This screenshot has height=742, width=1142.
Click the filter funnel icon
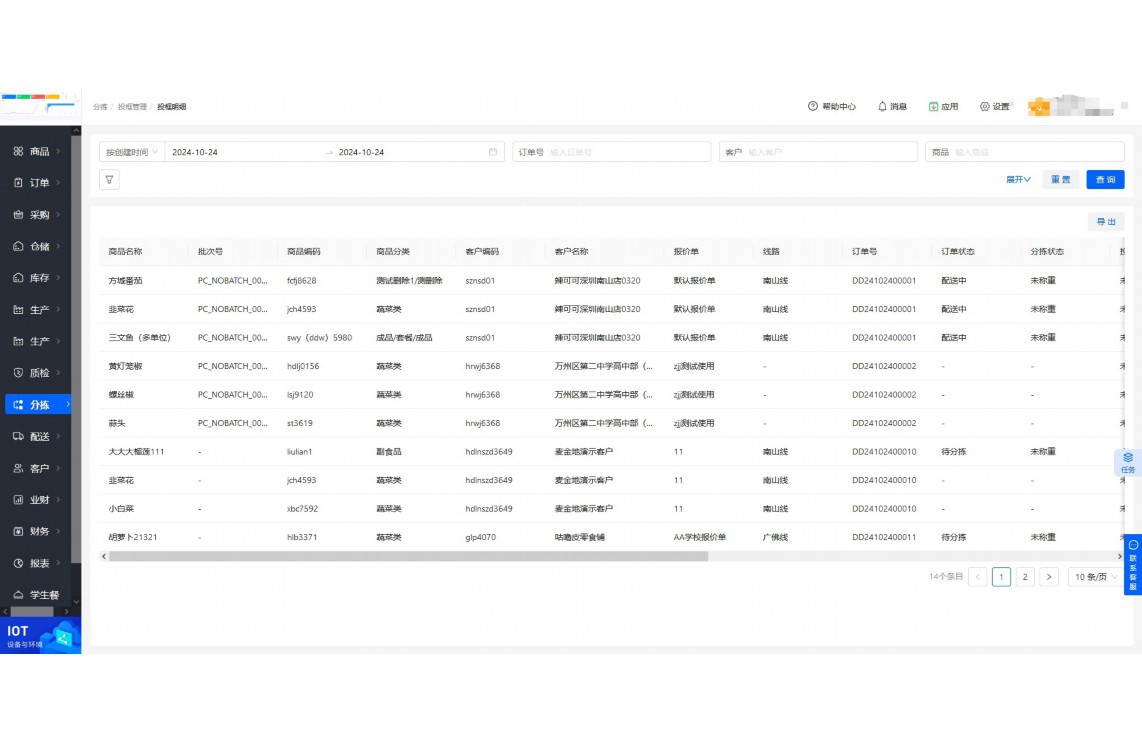(109, 180)
